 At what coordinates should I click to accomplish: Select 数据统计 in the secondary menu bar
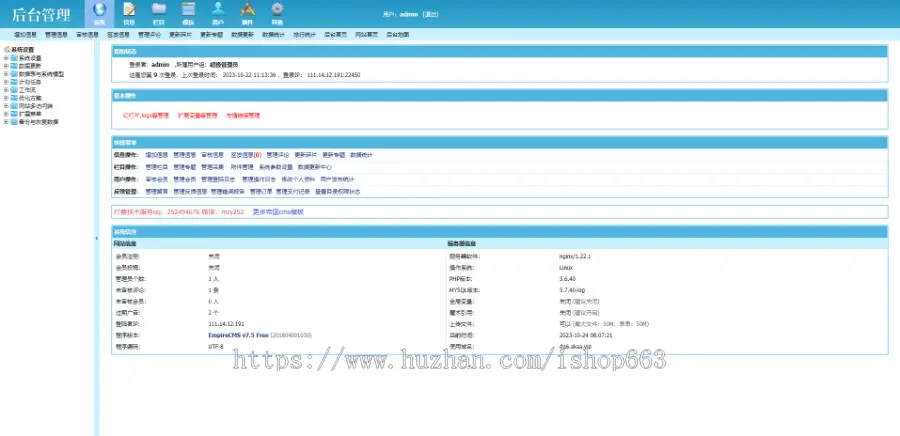pos(273,35)
